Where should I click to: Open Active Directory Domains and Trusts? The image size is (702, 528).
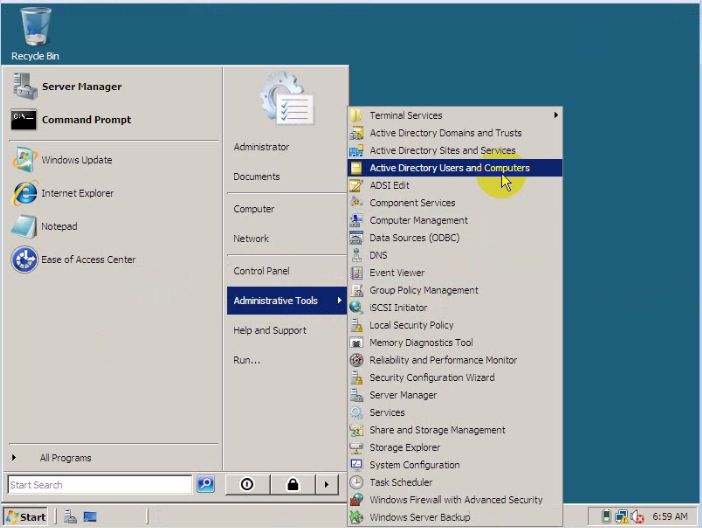pyautogui.click(x=455, y=133)
